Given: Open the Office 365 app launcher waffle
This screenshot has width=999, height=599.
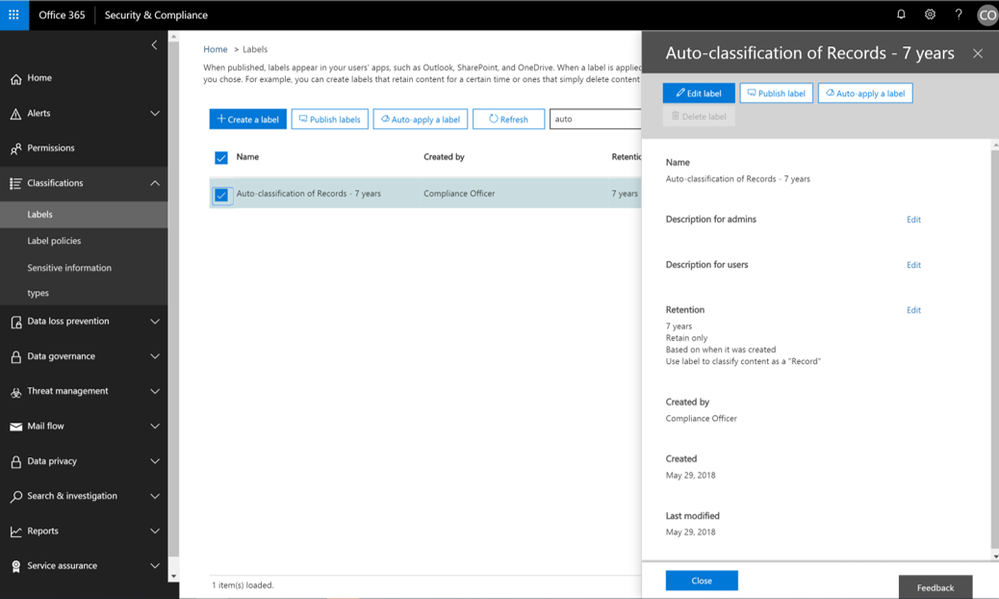Looking at the screenshot, I should (14, 15).
